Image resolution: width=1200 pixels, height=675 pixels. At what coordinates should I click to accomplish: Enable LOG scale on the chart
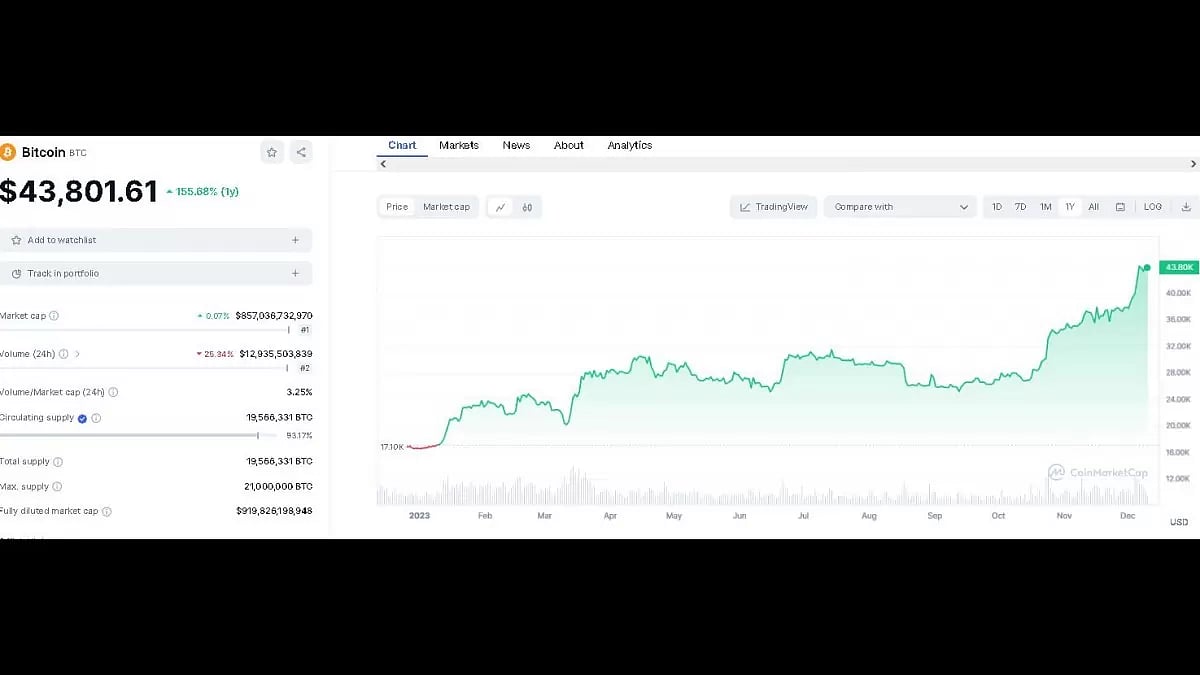(x=1153, y=207)
